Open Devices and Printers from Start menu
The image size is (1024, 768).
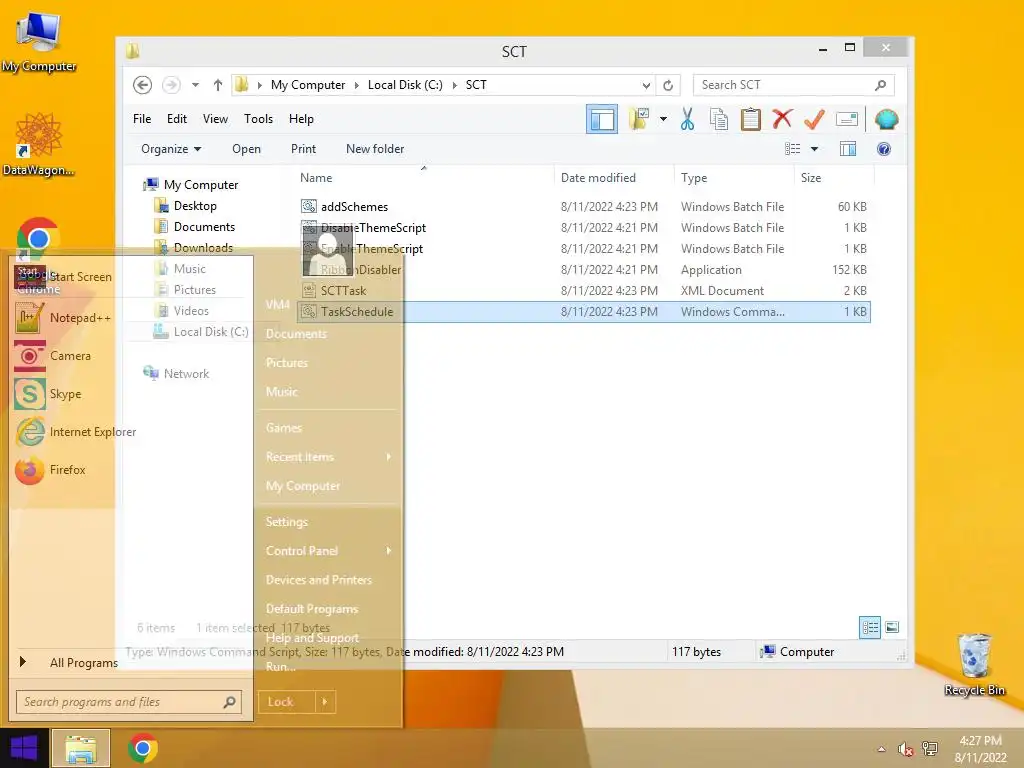tap(328, 580)
